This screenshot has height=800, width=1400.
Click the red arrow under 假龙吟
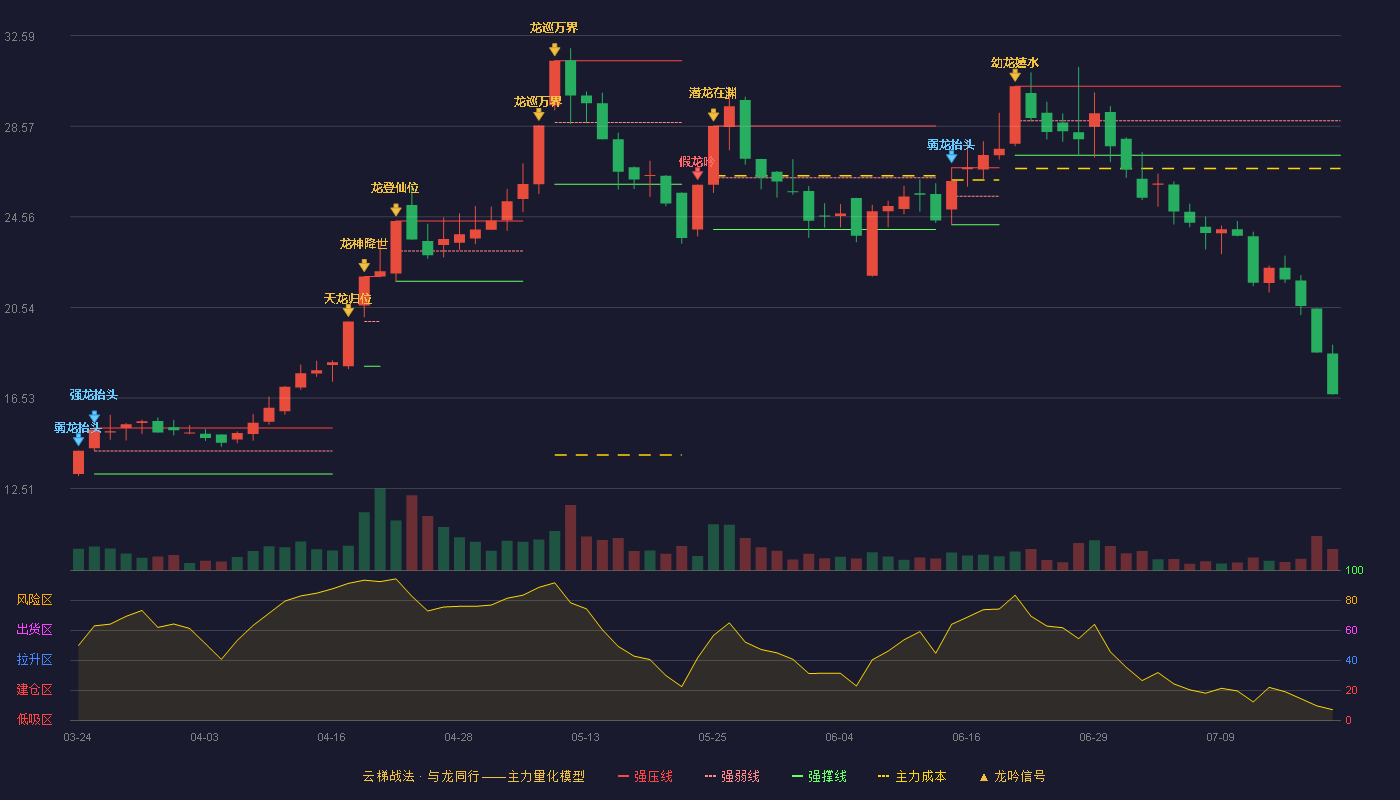pyautogui.click(x=698, y=173)
